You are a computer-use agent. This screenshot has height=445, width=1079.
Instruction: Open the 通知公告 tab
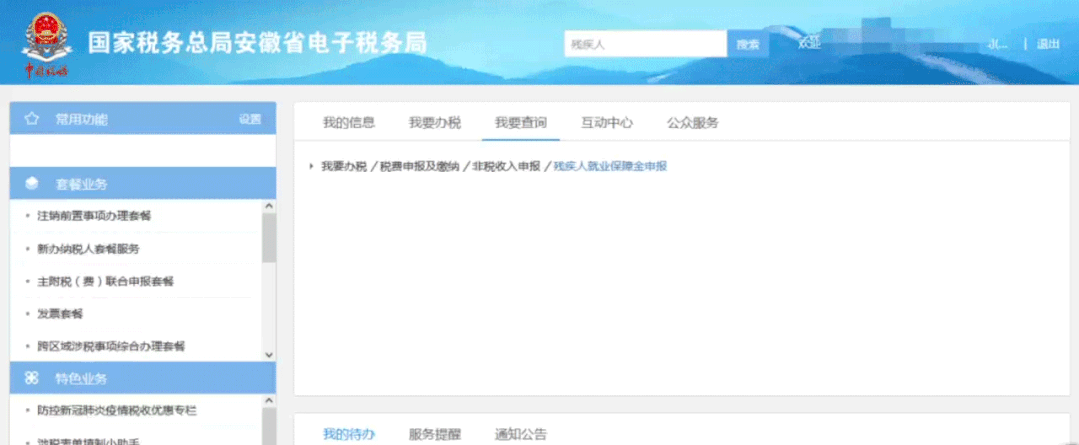(521, 434)
